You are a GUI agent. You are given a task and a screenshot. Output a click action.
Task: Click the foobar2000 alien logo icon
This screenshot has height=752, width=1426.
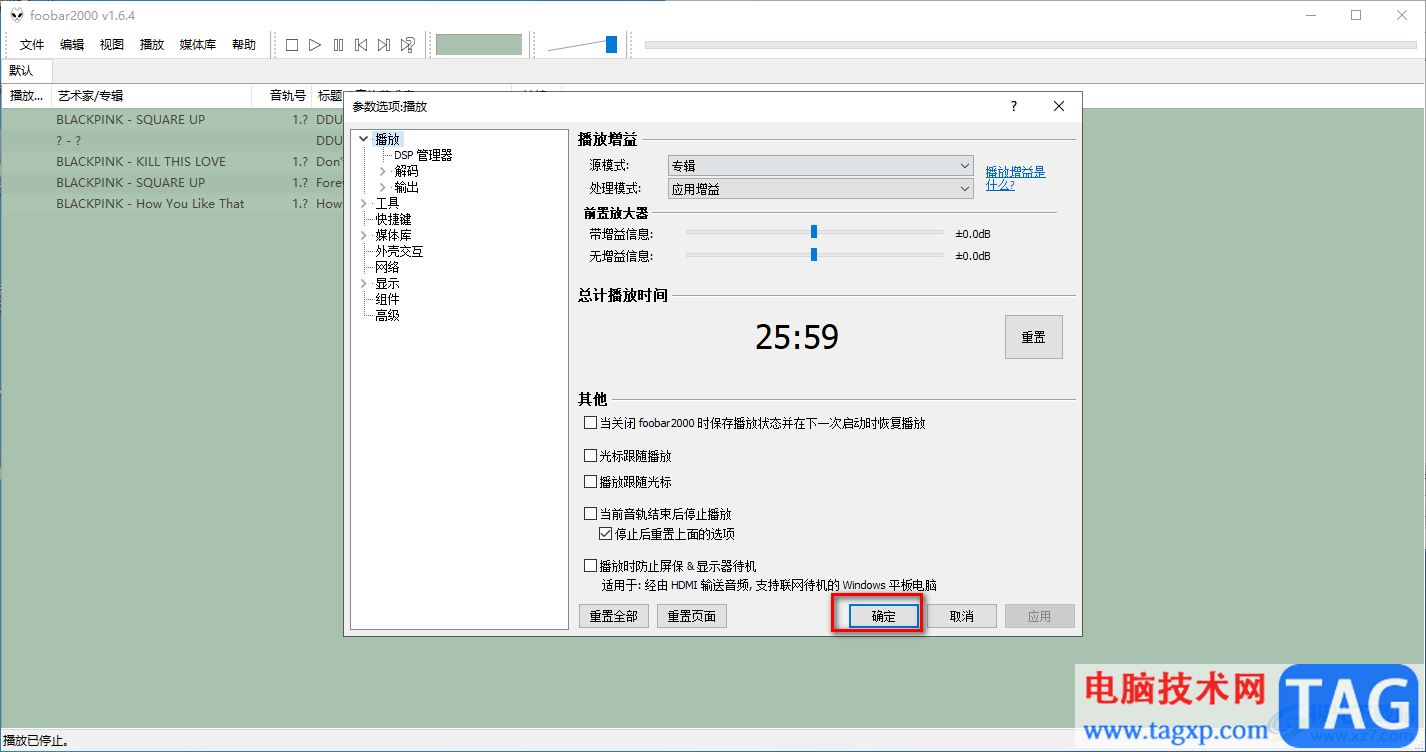(x=17, y=15)
